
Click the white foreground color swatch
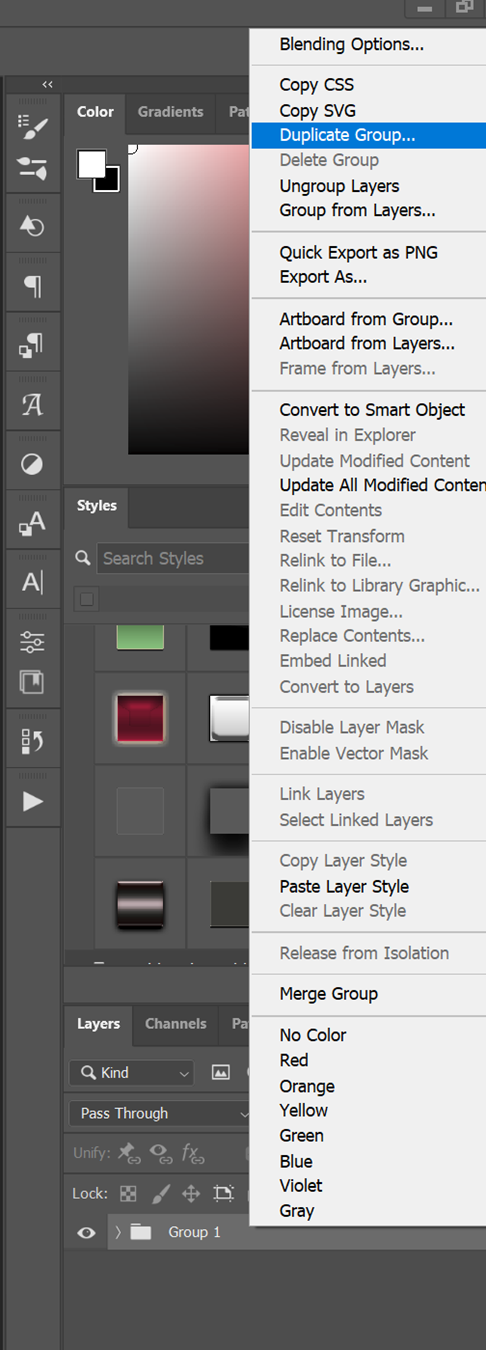coord(90,163)
